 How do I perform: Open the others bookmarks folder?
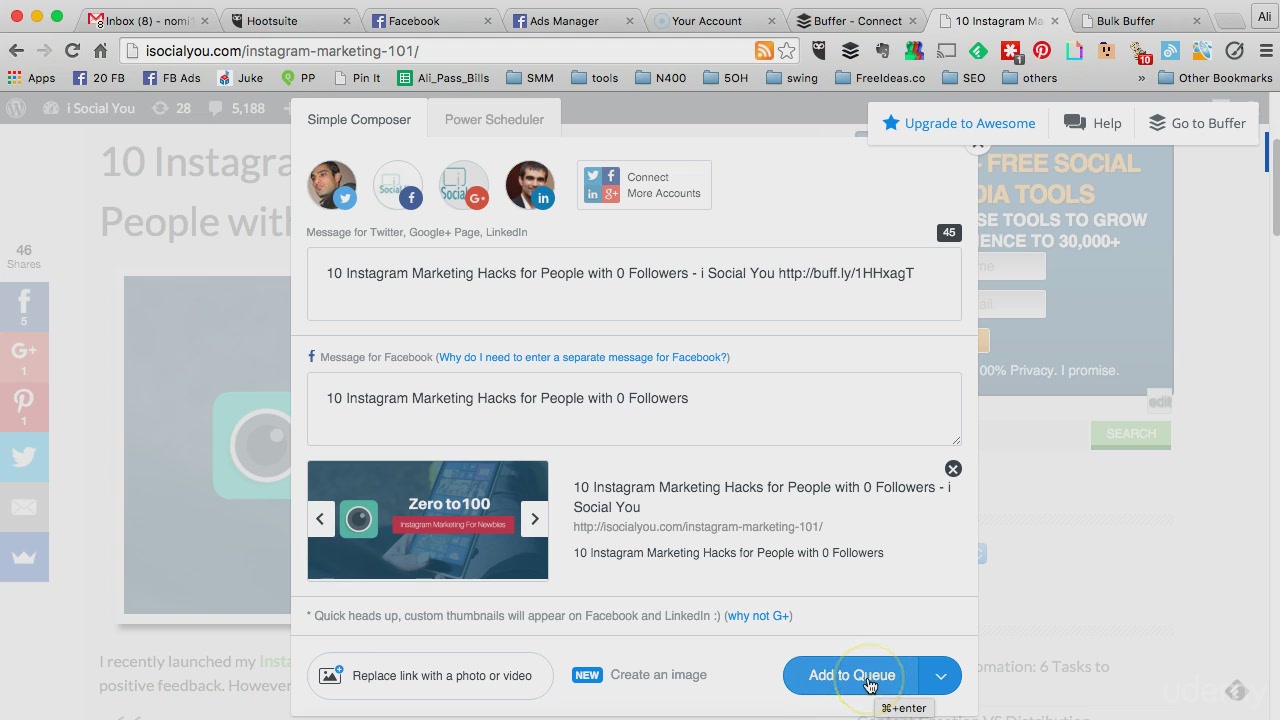(x=1030, y=78)
